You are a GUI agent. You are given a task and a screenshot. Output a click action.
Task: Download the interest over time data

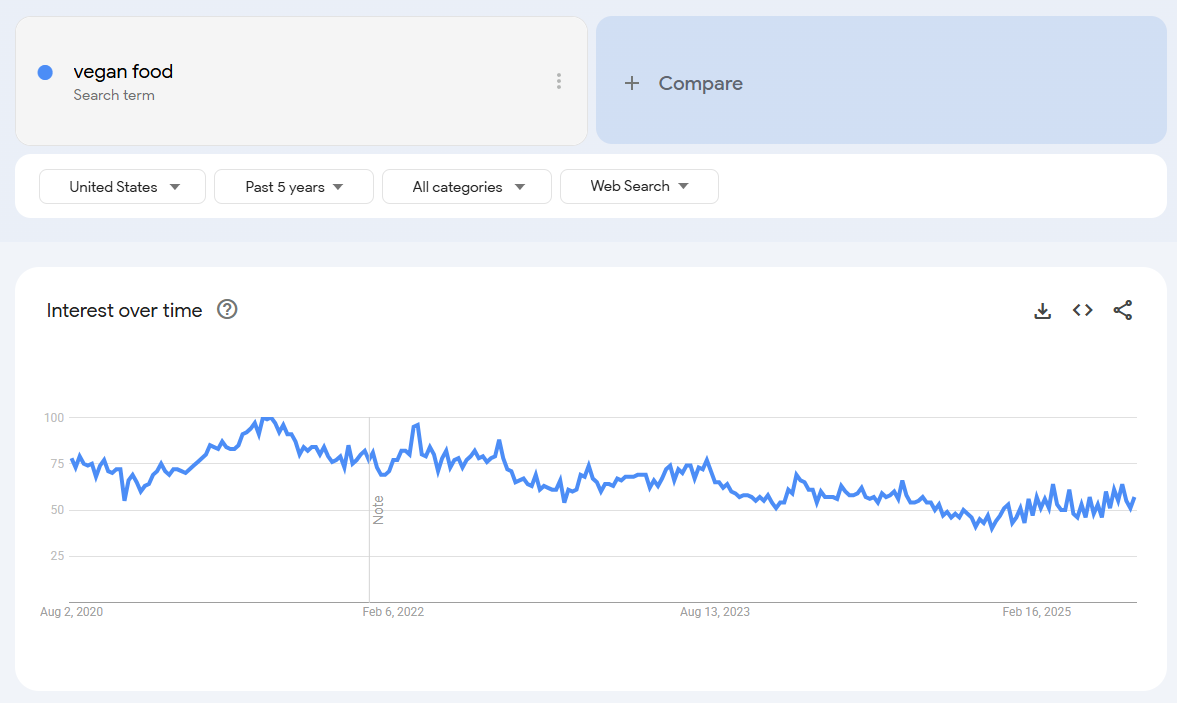tap(1042, 311)
